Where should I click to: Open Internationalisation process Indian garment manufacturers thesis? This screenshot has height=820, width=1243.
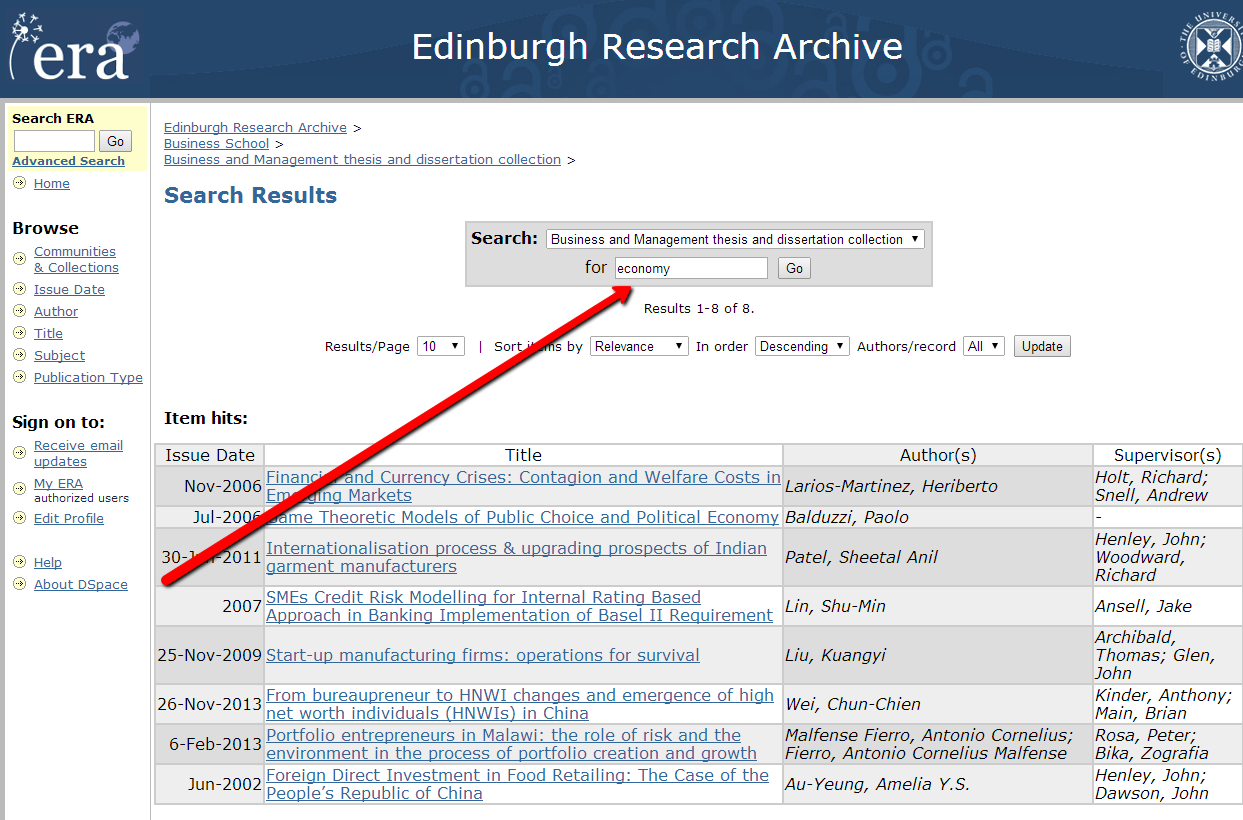click(516, 557)
